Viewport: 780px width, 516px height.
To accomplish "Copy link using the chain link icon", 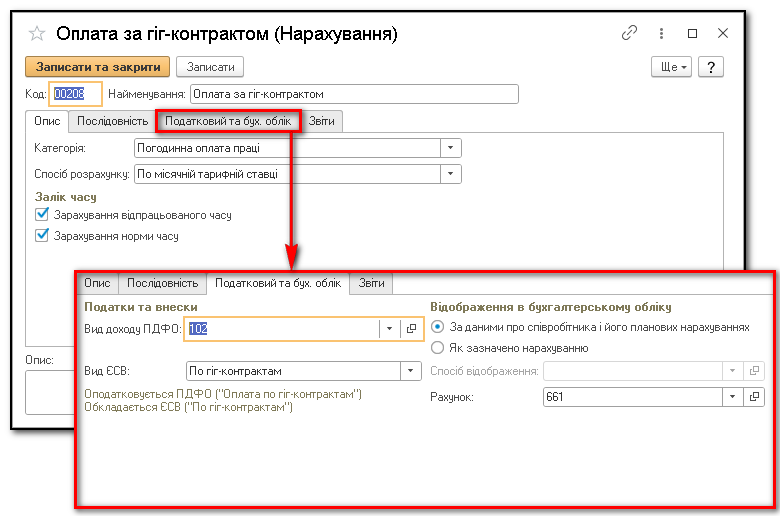I will [629, 33].
